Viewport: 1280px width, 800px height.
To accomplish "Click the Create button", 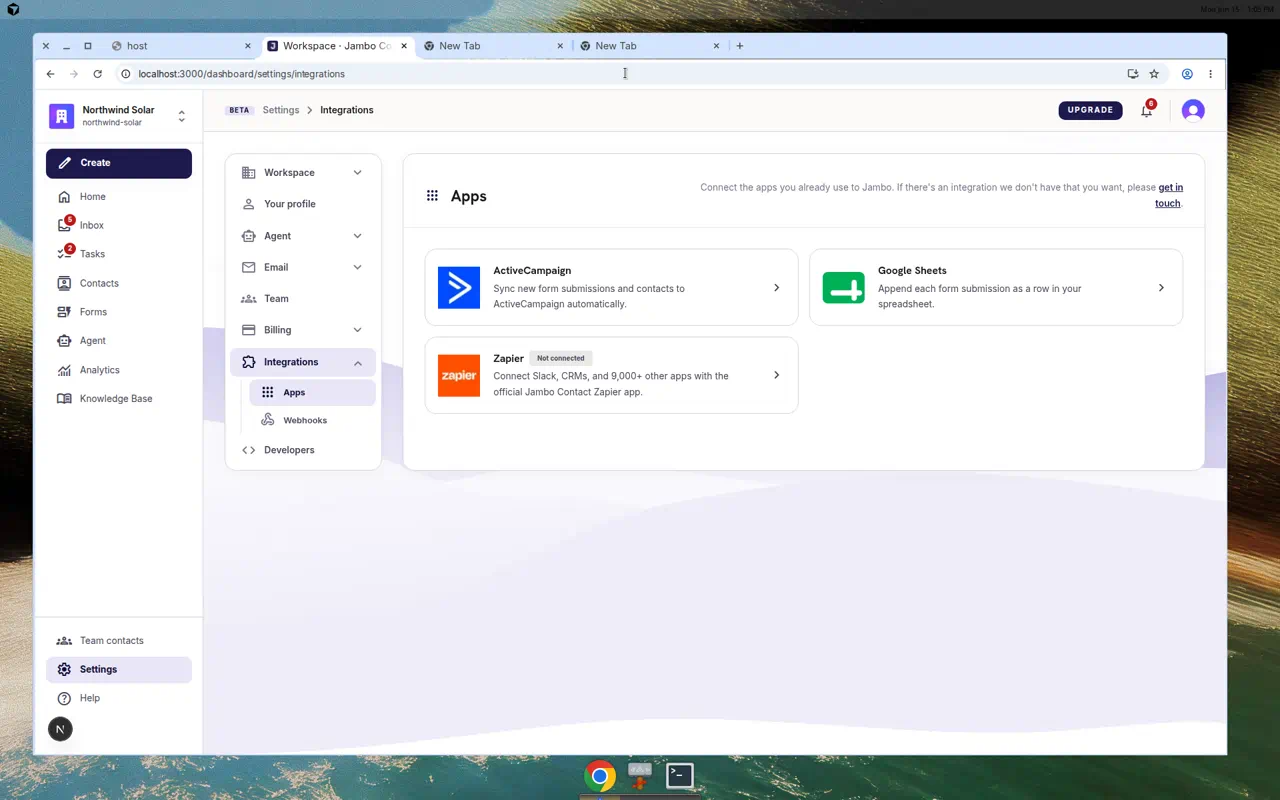I will tap(119, 163).
